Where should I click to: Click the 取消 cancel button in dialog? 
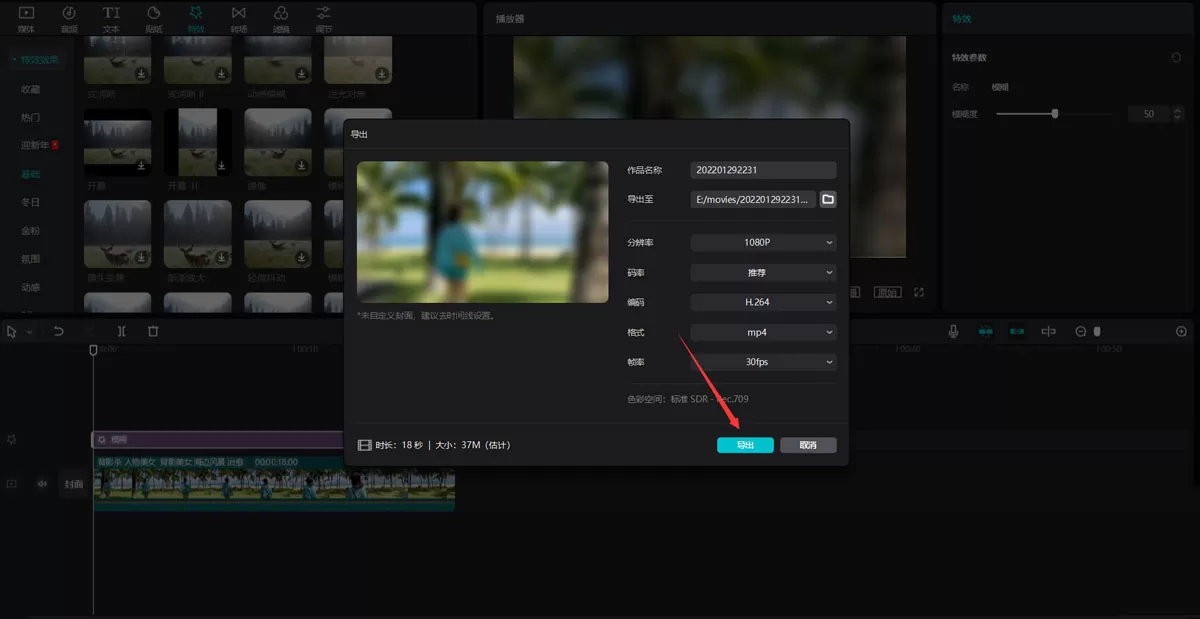tap(808, 445)
